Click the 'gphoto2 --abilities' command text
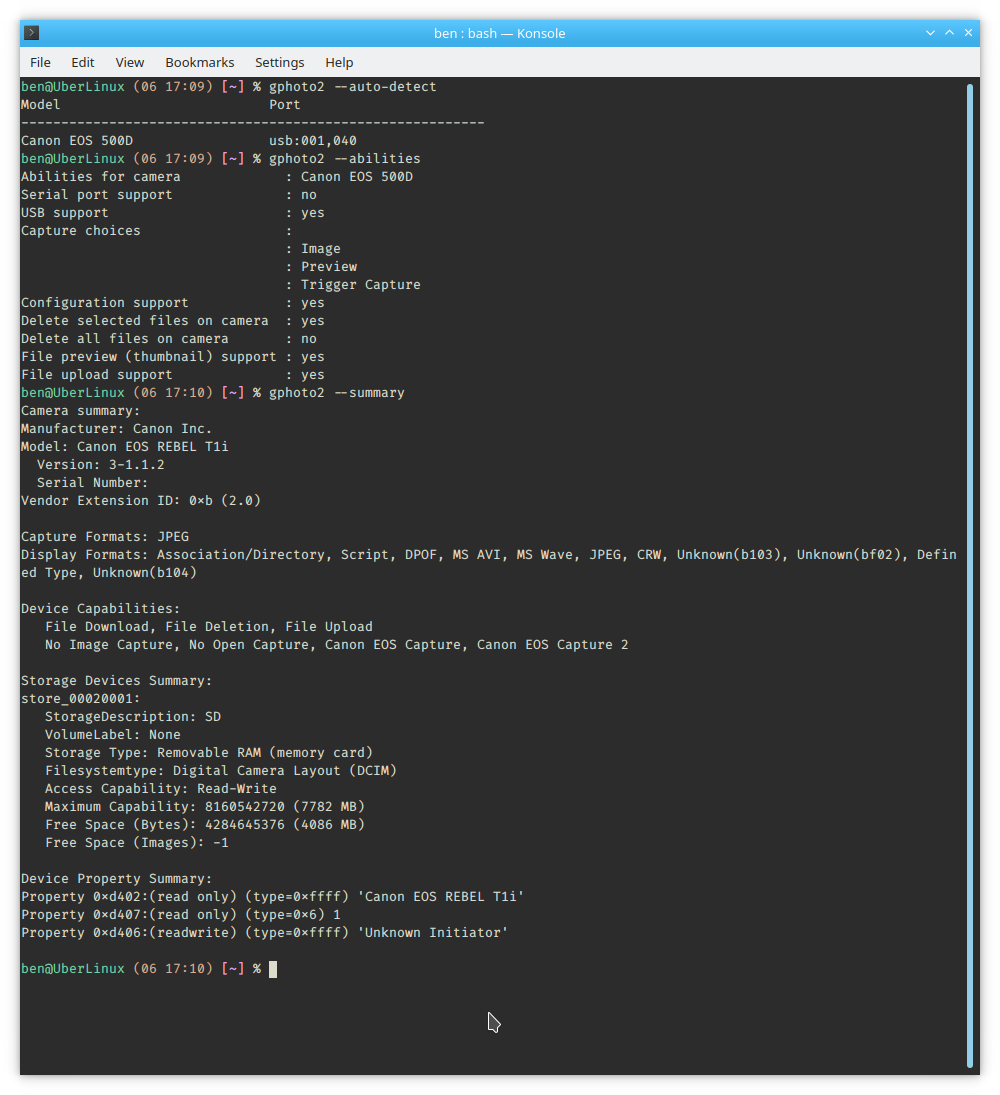Viewport: 1000px width, 1095px height. coord(345,159)
